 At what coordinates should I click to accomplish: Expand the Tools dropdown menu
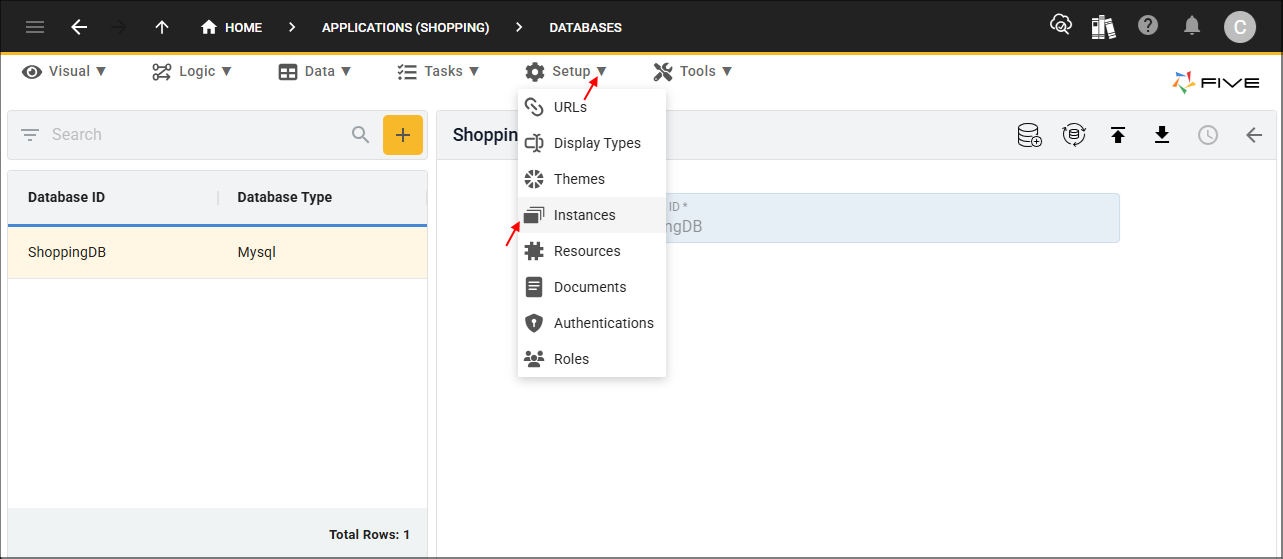pyautogui.click(x=693, y=71)
